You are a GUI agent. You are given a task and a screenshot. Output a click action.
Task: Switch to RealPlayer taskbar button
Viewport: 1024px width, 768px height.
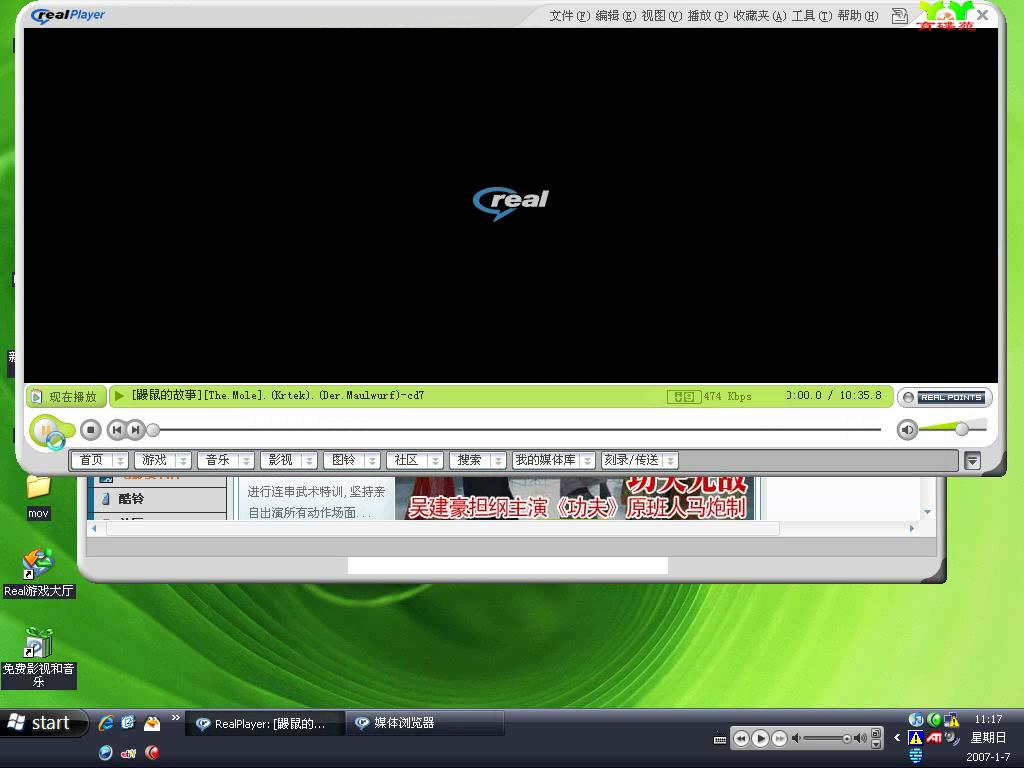[x=265, y=724]
